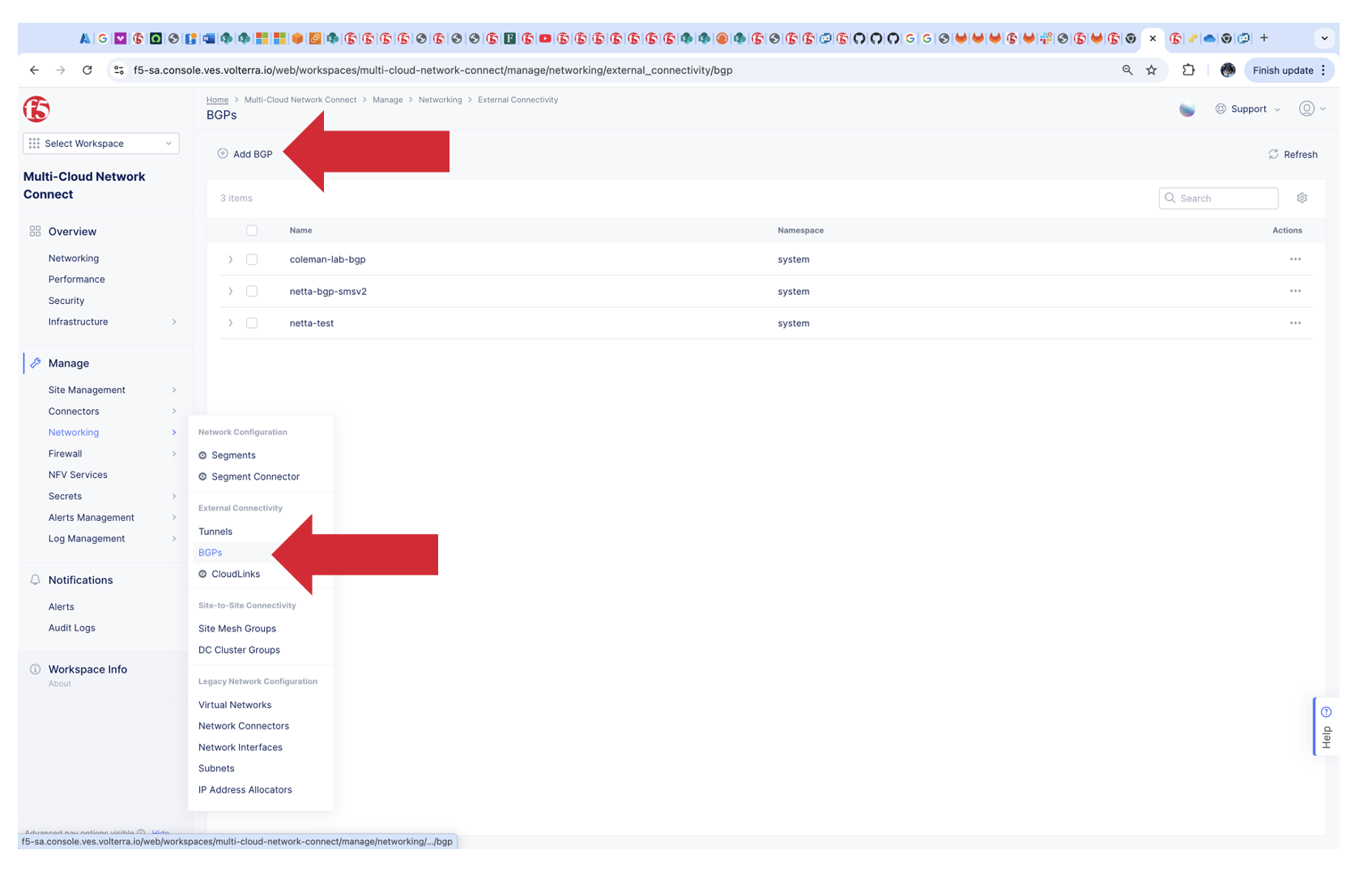1372x880 pixels.
Task: Open browser extensions puzzle icon
Action: 1188,70
